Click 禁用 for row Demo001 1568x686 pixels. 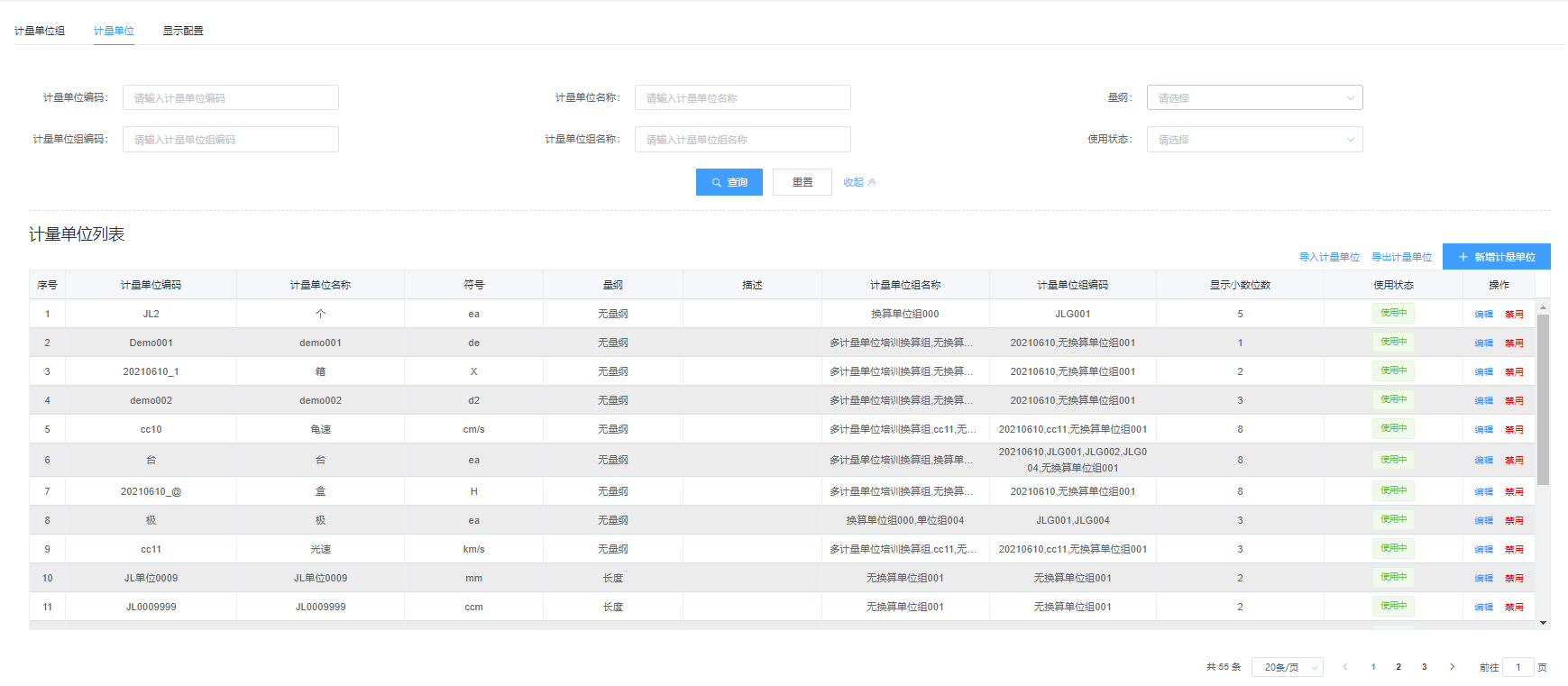1514,343
